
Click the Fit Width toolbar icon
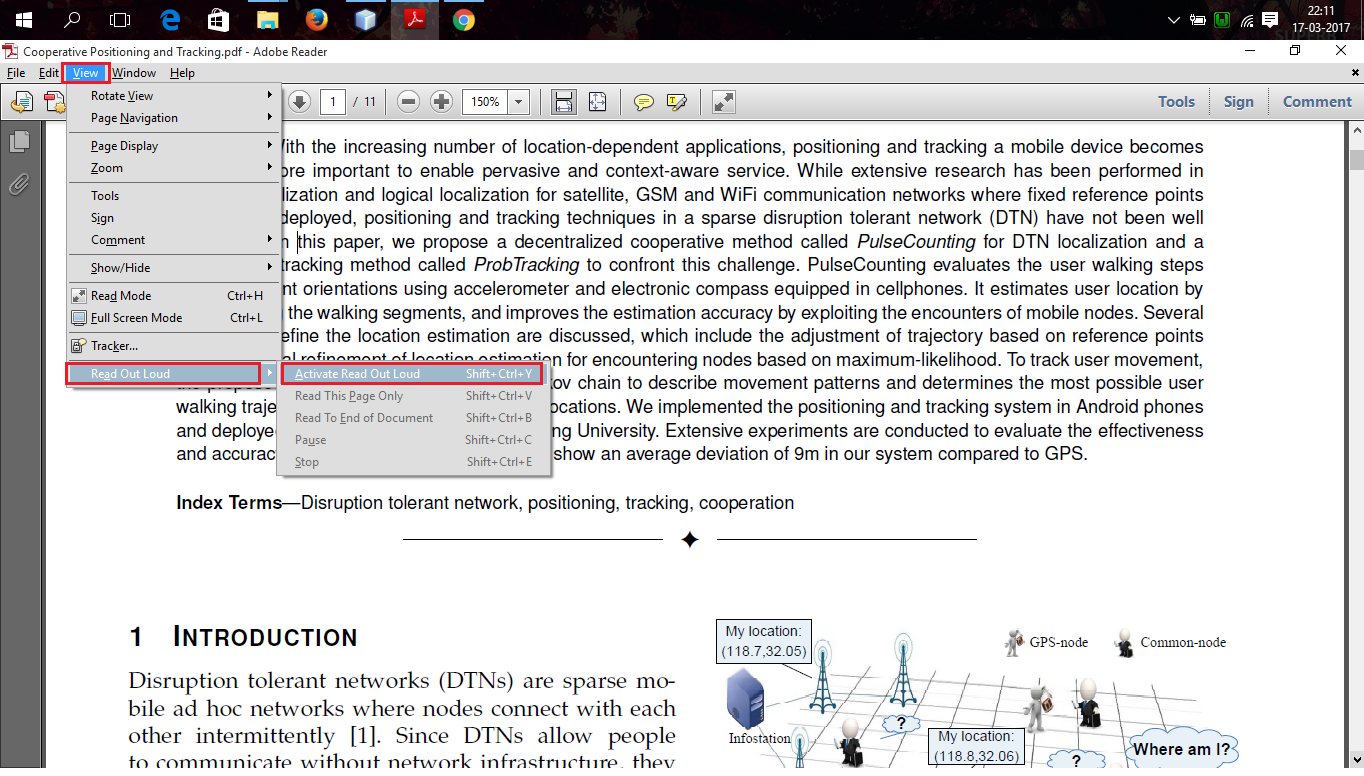click(x=563, y=101)
